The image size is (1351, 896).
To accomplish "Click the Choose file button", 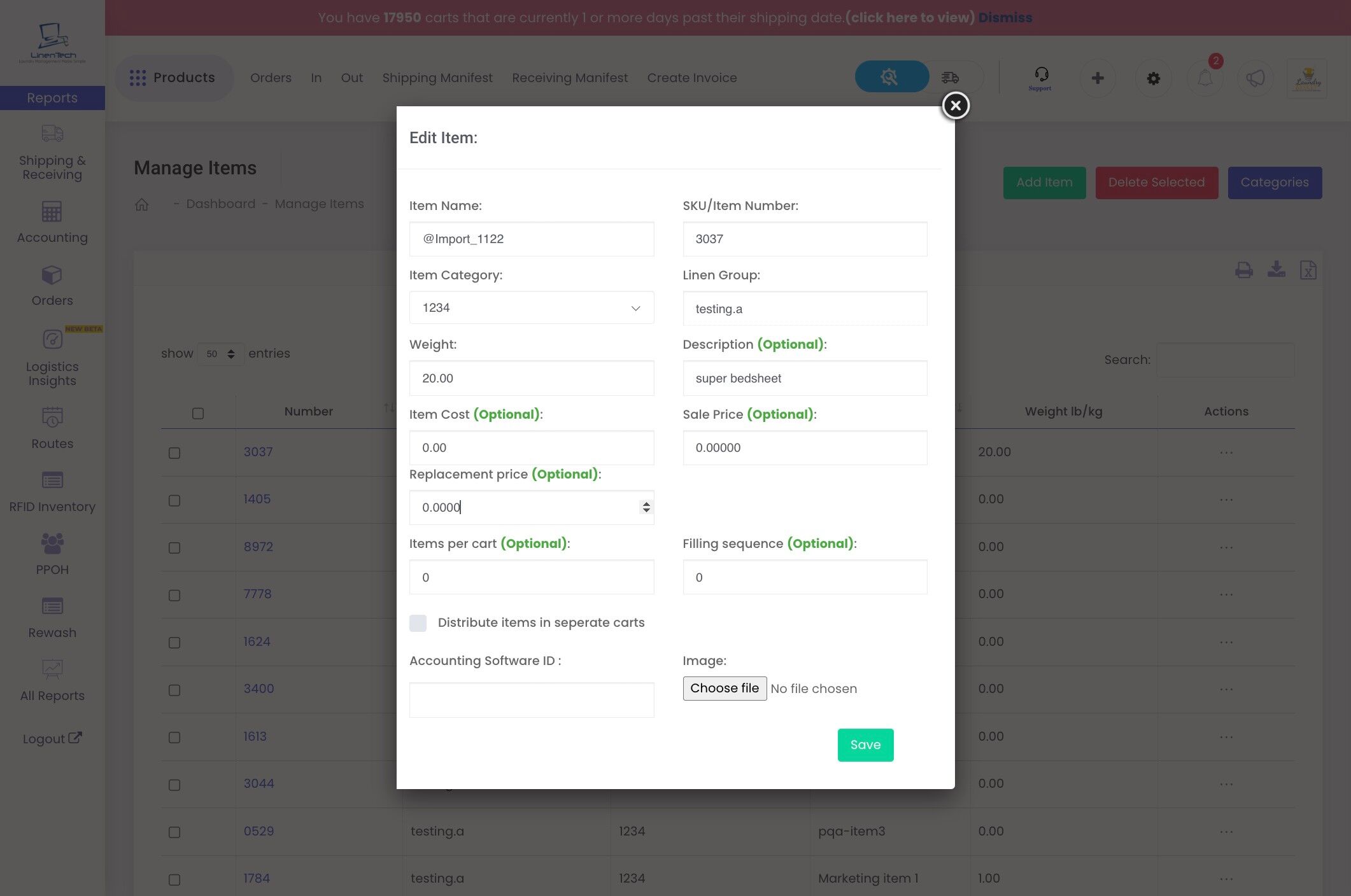I will (x=725, y=689).
